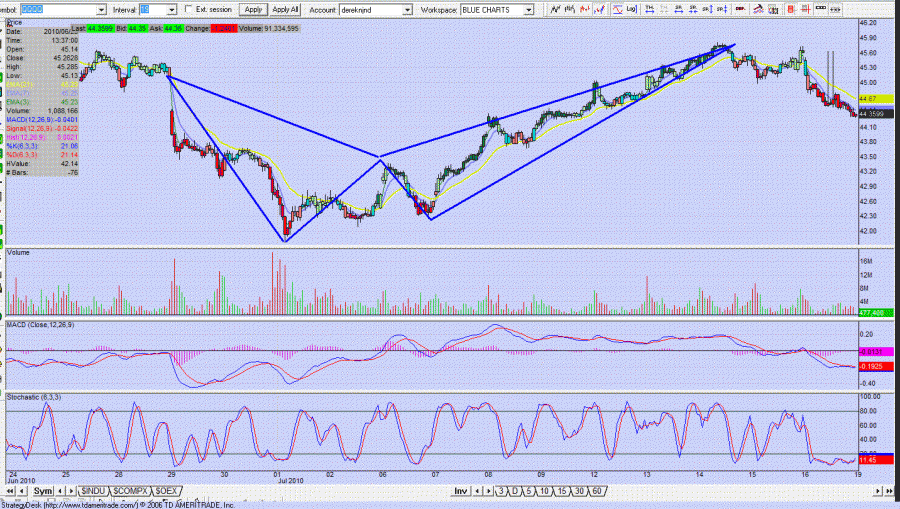Select the 15 minute interval tab
Screen dimensions: 900x509
[x=561, y=491]
